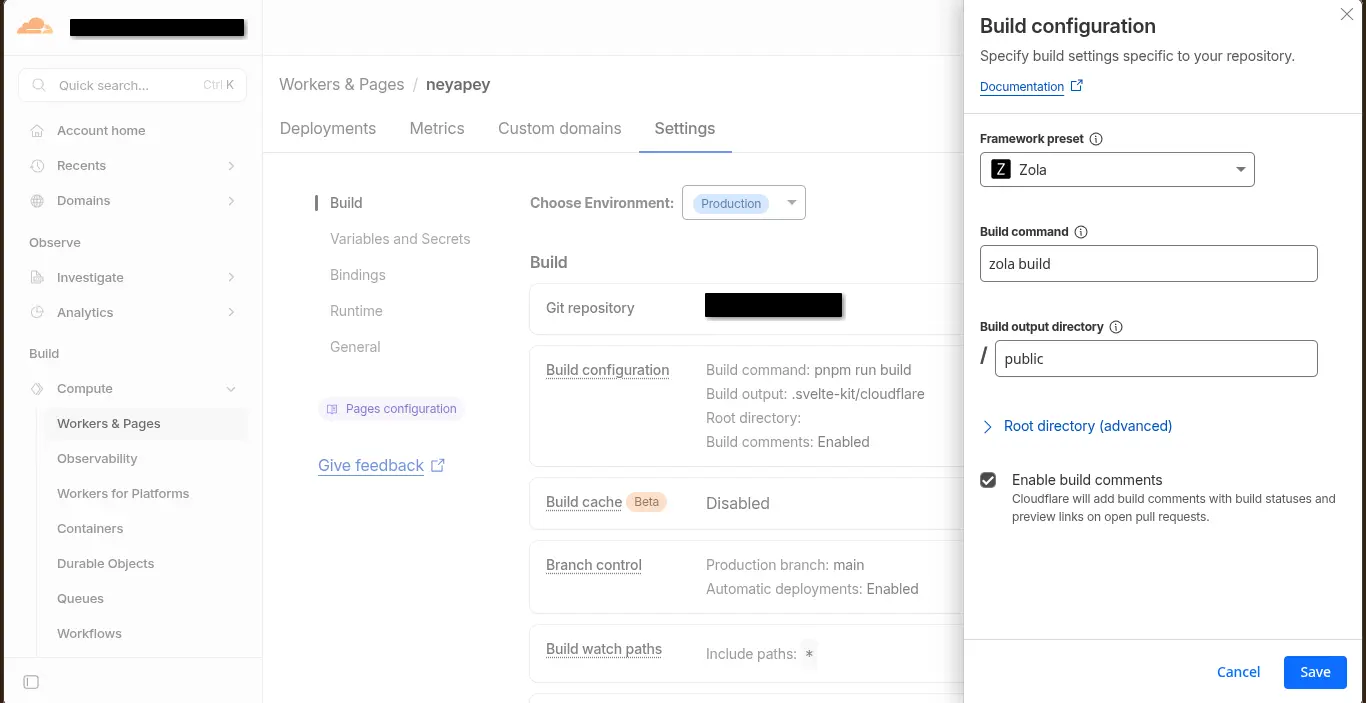
Task: Click the Build command input field
Action: (1149, 264)
